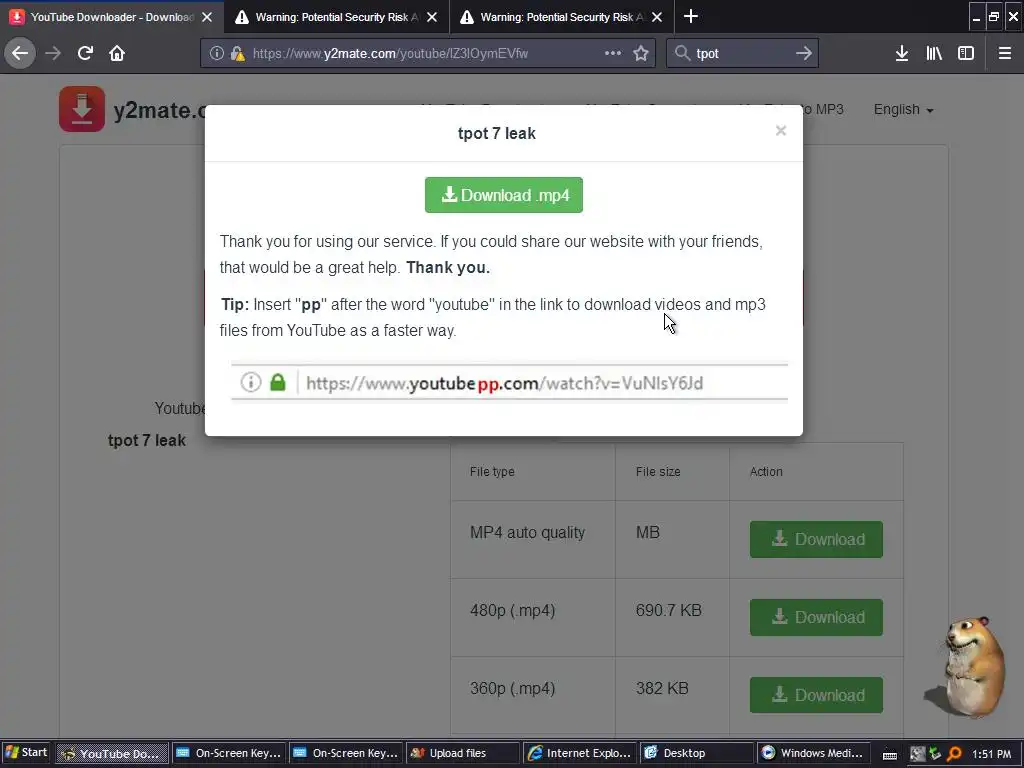Click the y2mate red download logo

point(82,109)
